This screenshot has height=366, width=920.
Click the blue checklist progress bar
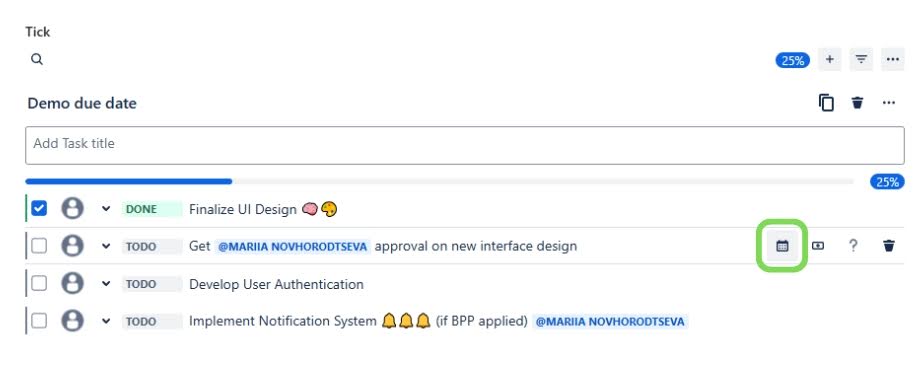click(x=128, y=182)
